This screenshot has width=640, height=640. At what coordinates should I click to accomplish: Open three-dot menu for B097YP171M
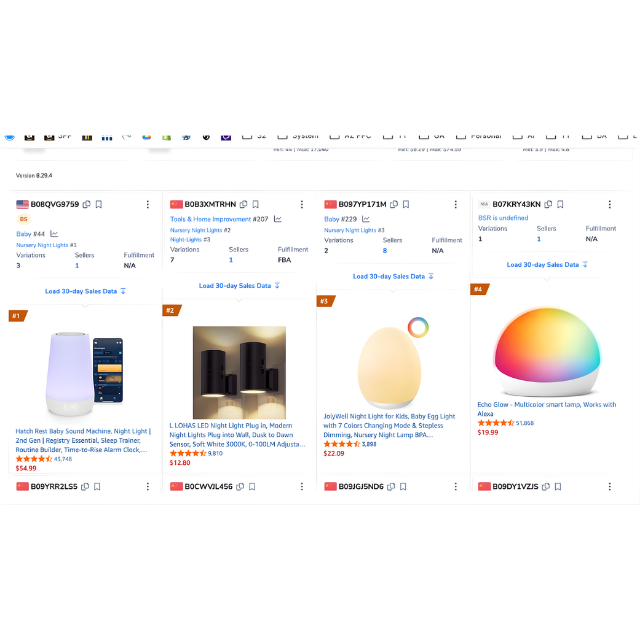[456, 204]
